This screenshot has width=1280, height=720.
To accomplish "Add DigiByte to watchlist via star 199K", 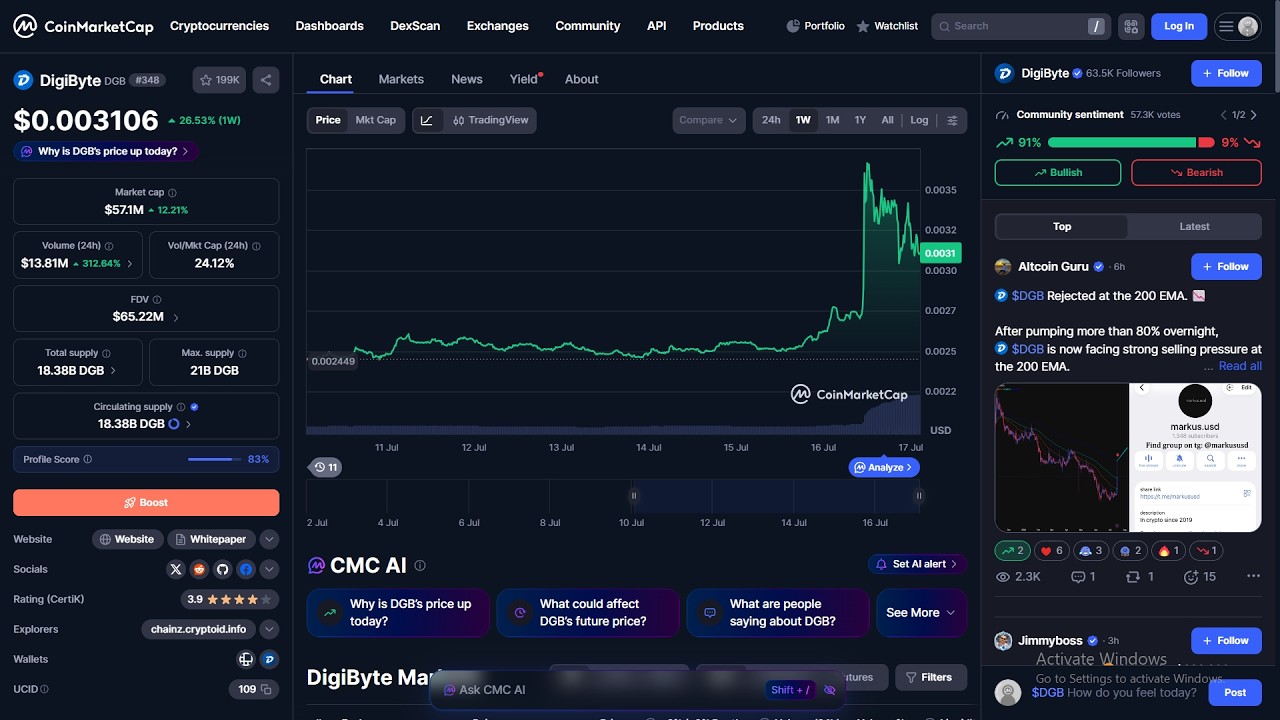I will (x=220, y=80).
